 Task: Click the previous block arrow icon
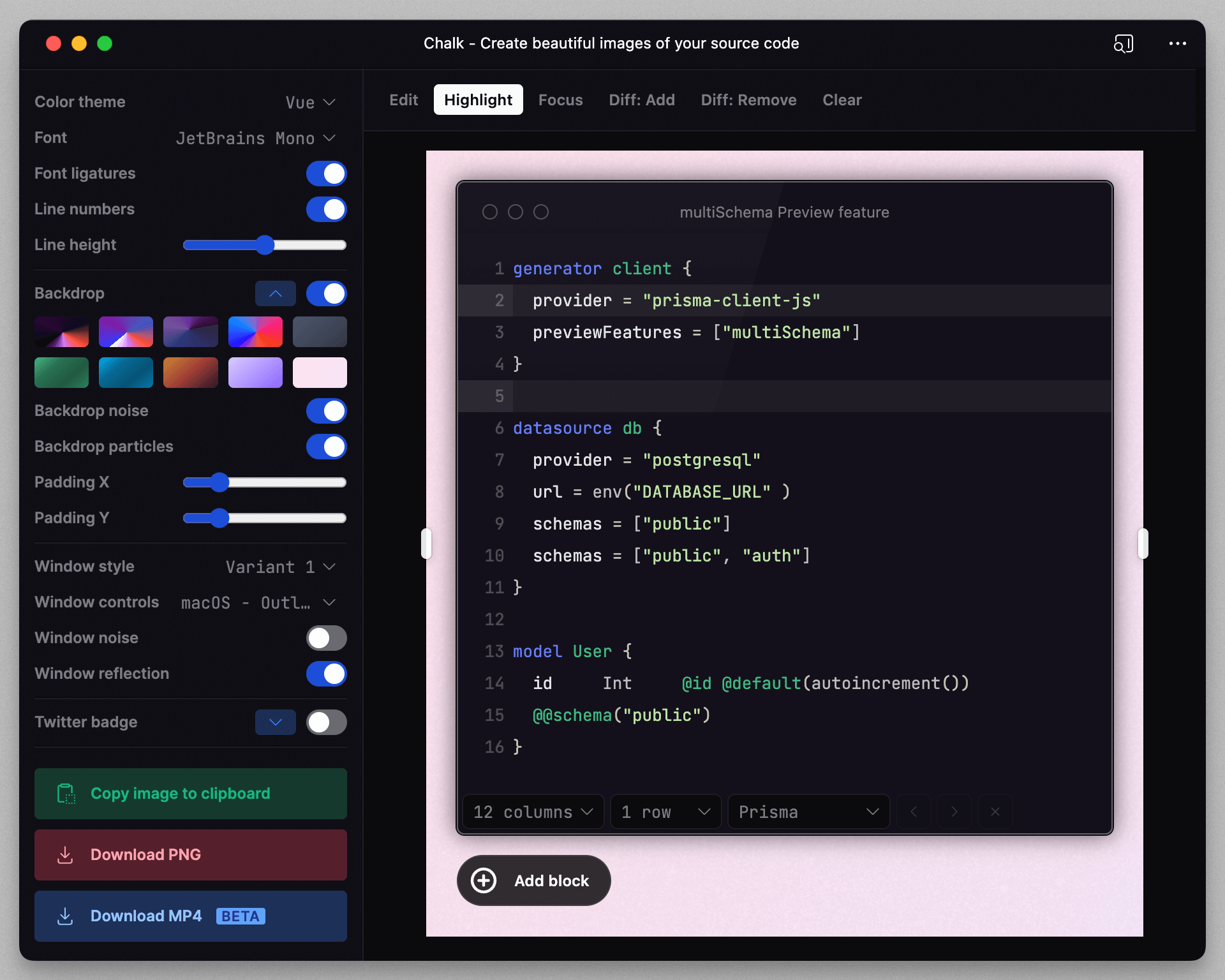coord(914,812)
